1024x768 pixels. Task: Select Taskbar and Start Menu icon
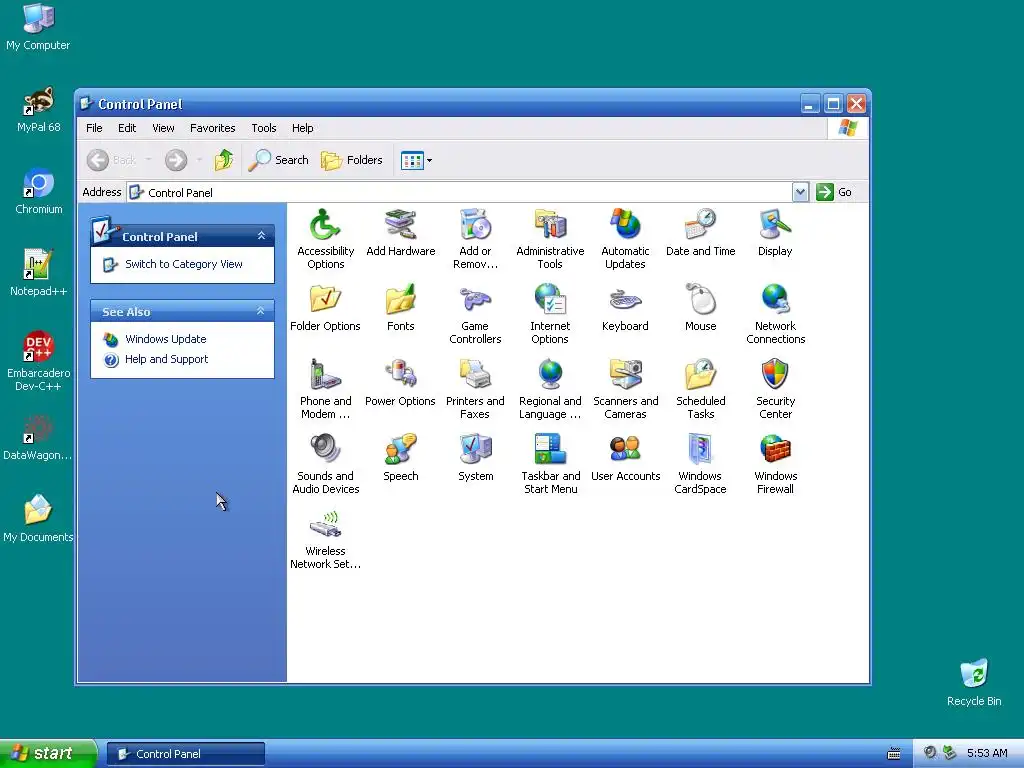[550, 463]
